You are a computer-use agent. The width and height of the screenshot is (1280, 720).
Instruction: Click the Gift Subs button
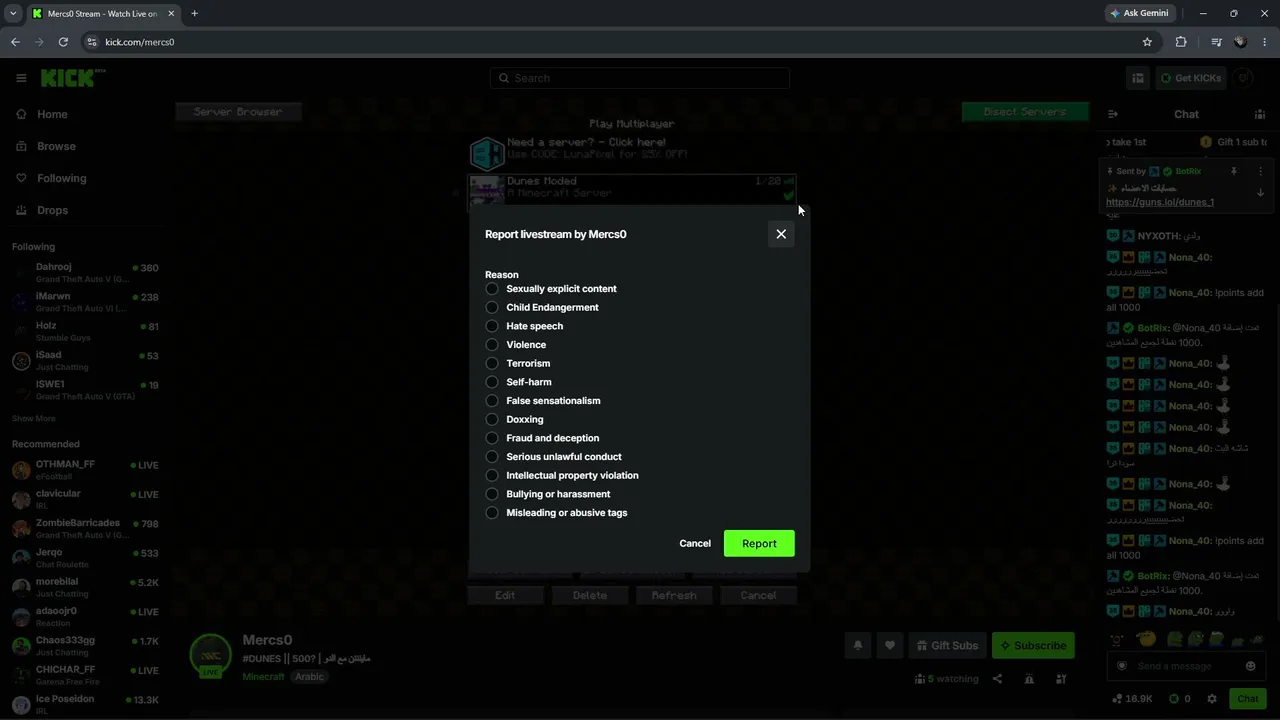[x=947, y=646]
